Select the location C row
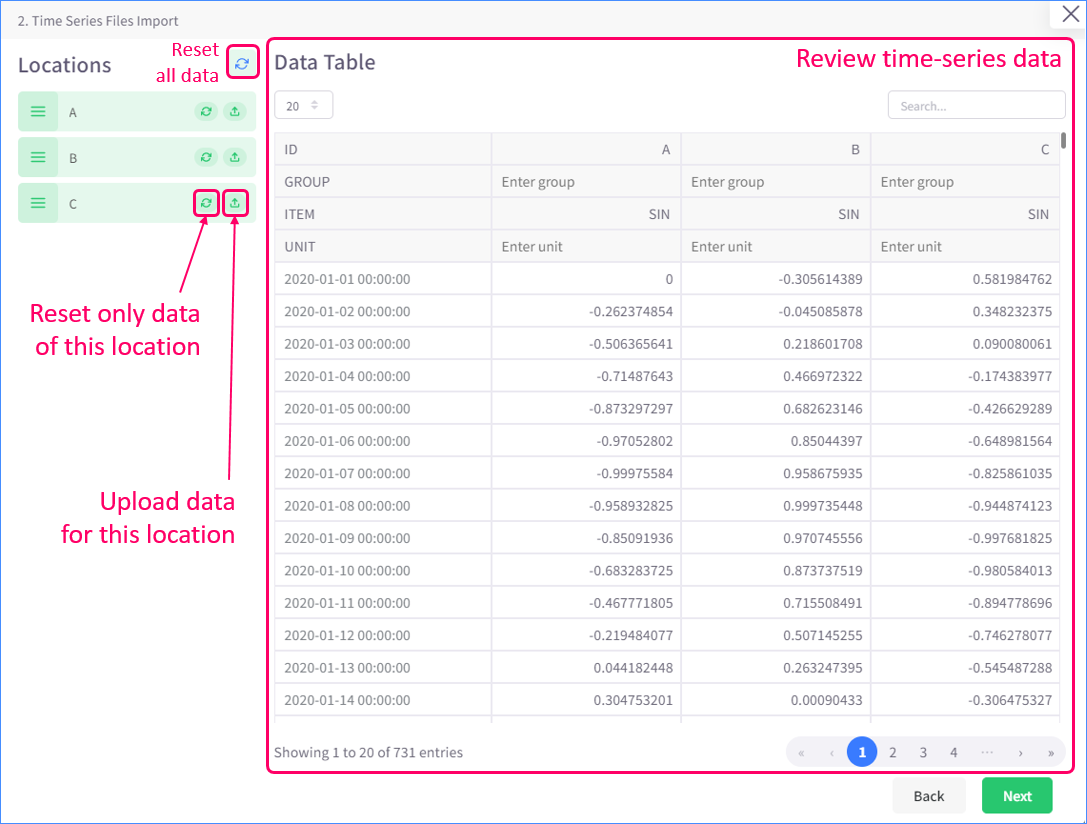Viewport: 1087px width, 824px height. [x=137, y=203]
